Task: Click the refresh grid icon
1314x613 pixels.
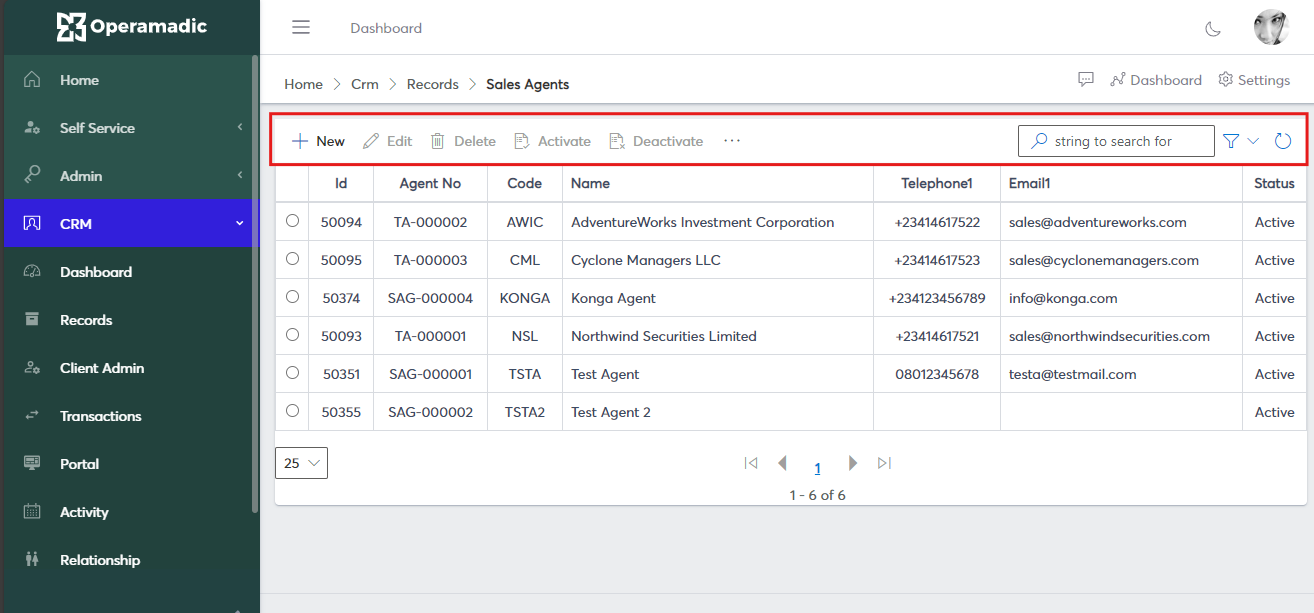Action: (1283, 141)
